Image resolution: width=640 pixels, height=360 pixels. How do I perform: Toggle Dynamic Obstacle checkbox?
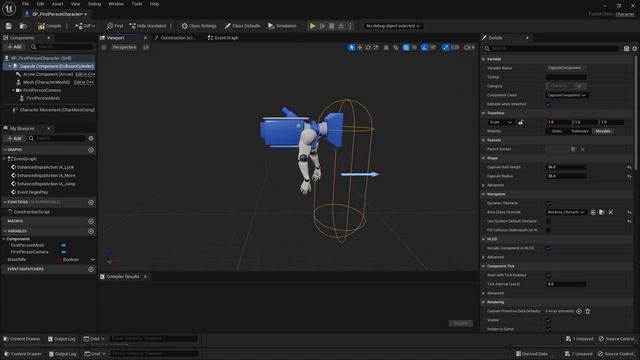548,203
